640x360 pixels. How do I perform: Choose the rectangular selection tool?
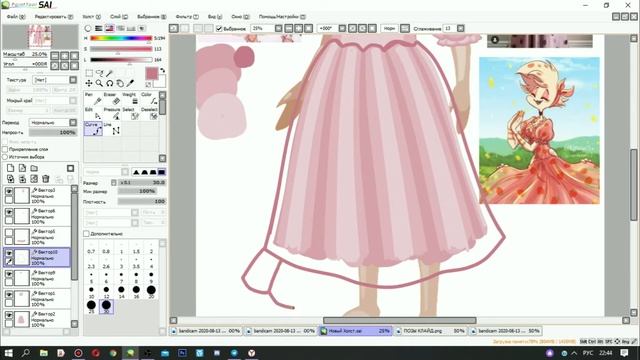point(89,73)
